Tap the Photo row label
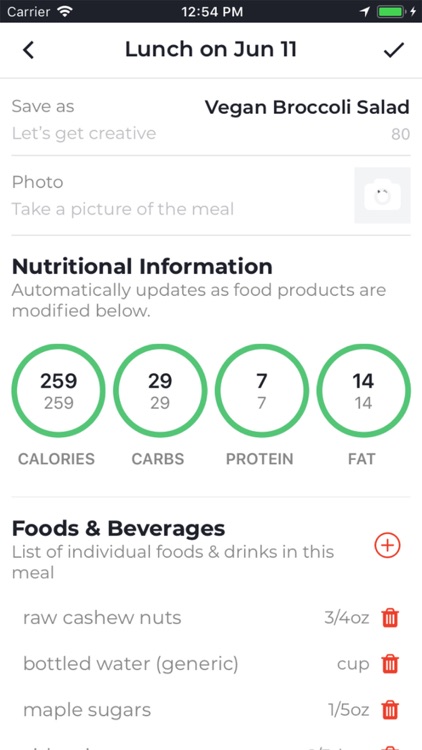Screen dimensions: 422x750 click(x=37, y=182)
